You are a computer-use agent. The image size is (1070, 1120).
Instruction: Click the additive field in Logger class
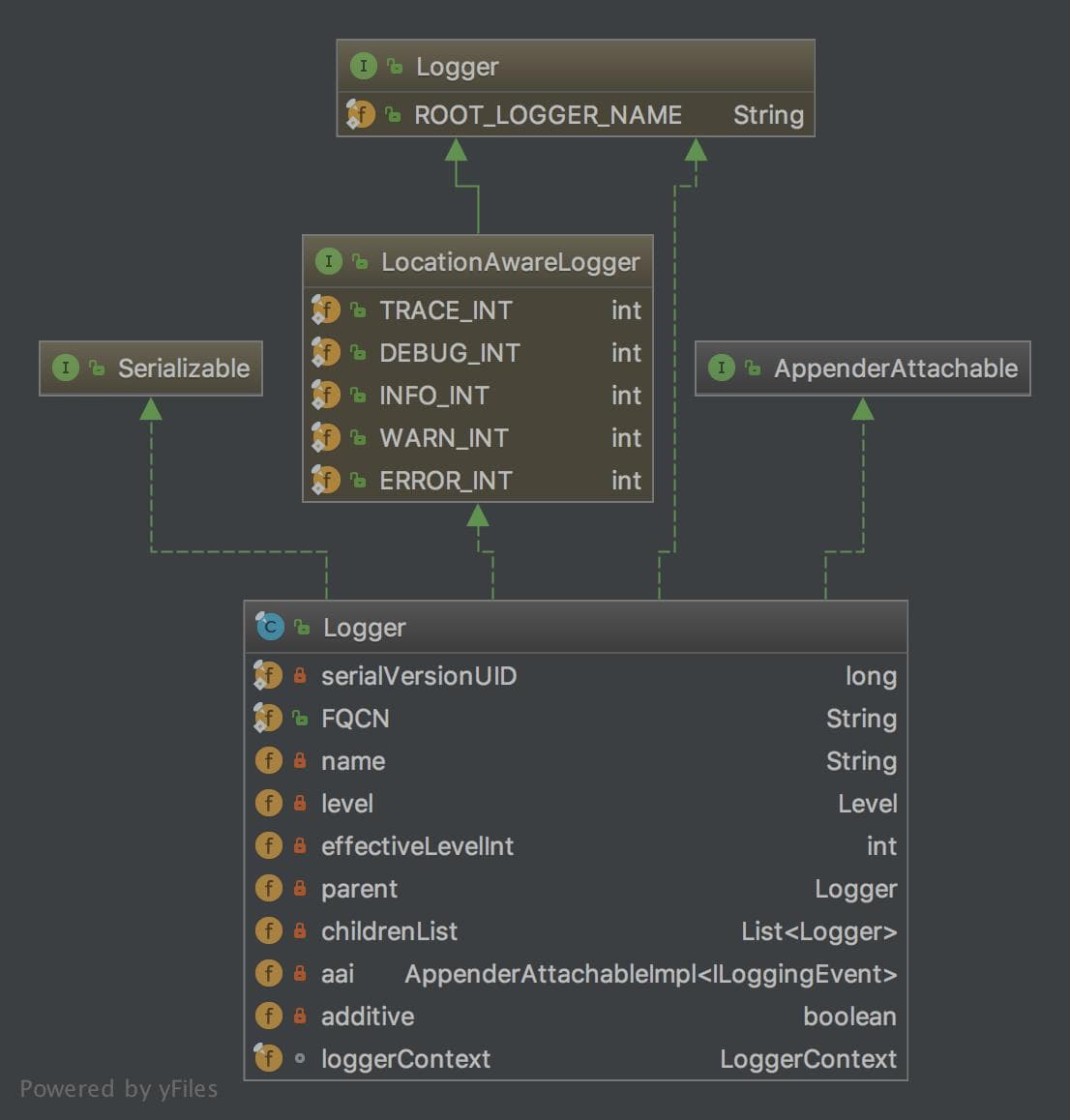click(x=368, y=1017)
